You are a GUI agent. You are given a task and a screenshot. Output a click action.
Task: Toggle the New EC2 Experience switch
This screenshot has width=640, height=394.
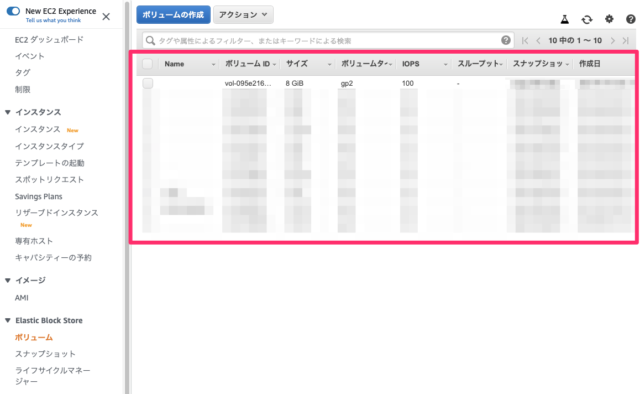(x=13, y=11)
